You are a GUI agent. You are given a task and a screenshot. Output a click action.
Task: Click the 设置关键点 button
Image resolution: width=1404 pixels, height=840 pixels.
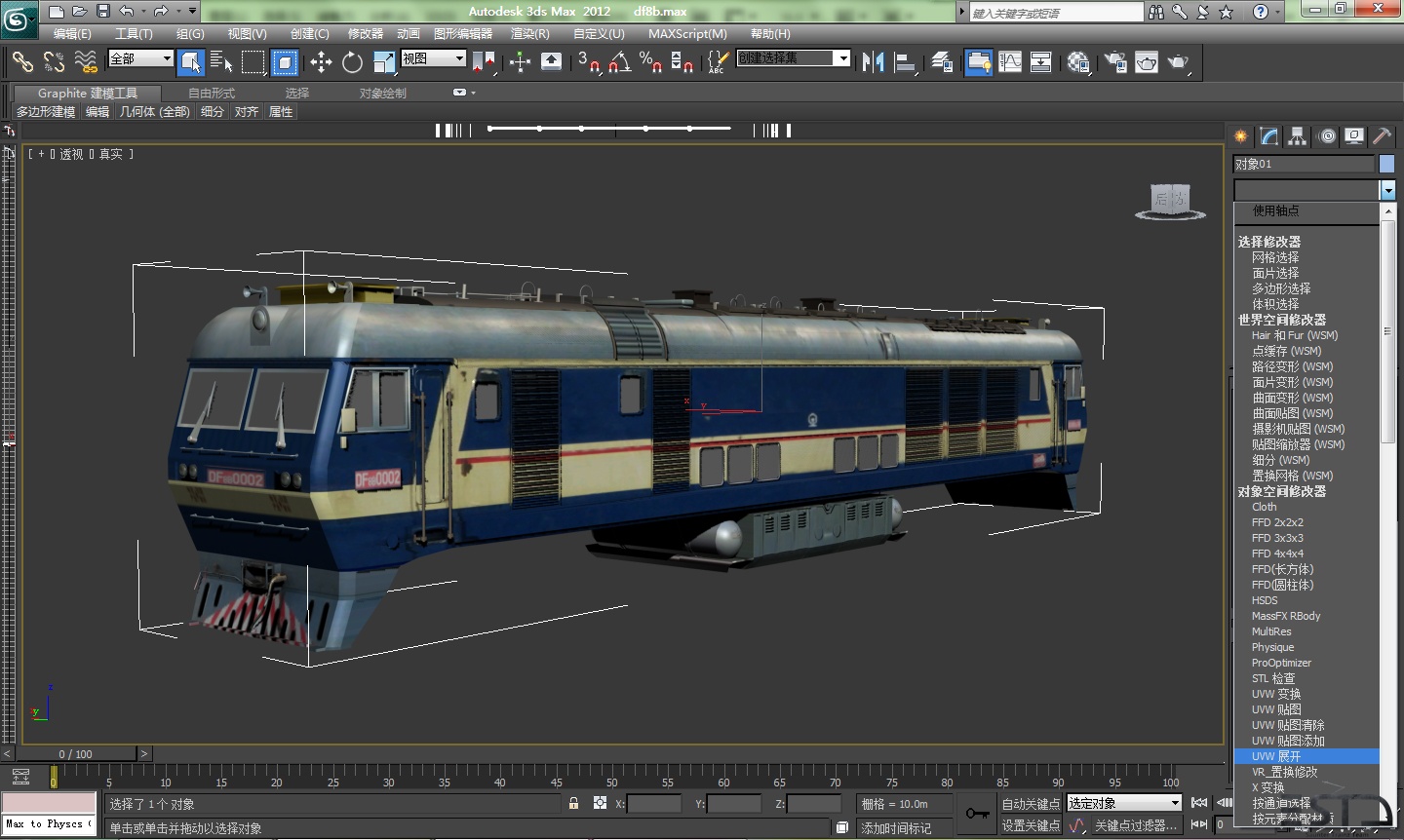pos(1031,825)
